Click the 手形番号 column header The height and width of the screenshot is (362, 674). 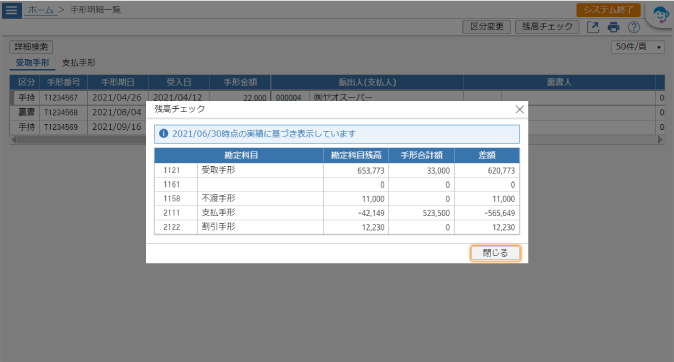point(64,82)
